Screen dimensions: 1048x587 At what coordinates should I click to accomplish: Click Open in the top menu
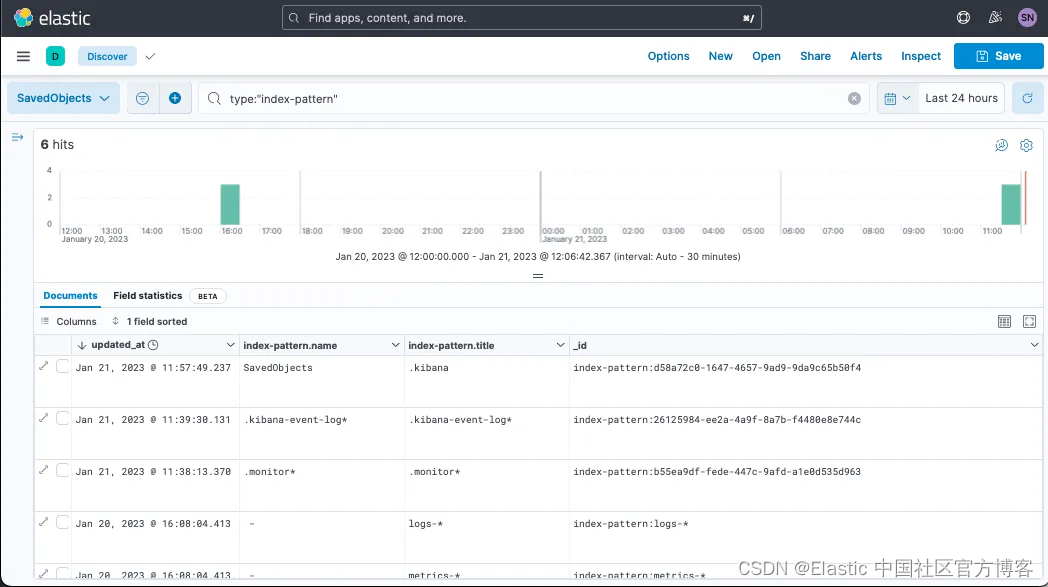(x=766, y=56)
